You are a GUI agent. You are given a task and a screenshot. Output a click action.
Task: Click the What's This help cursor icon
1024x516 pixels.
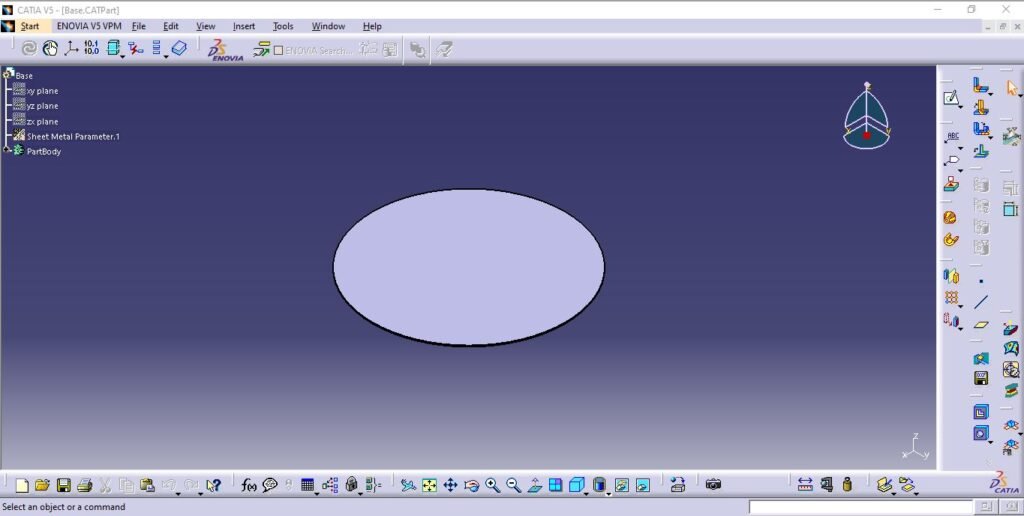pyautogui.click(x=213, y=485)
